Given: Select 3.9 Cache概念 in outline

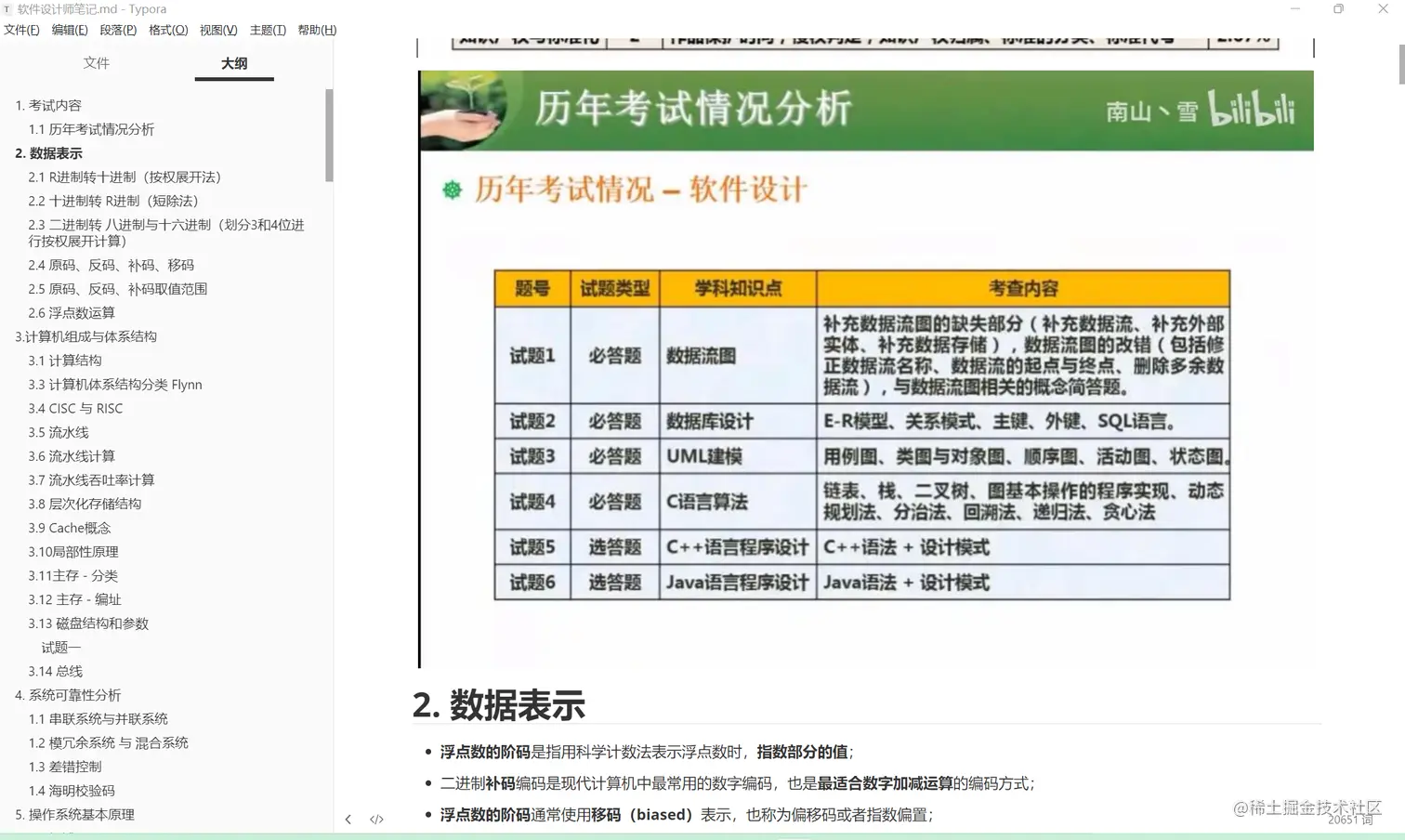Looking at the screenshot, I should [70, 528].
